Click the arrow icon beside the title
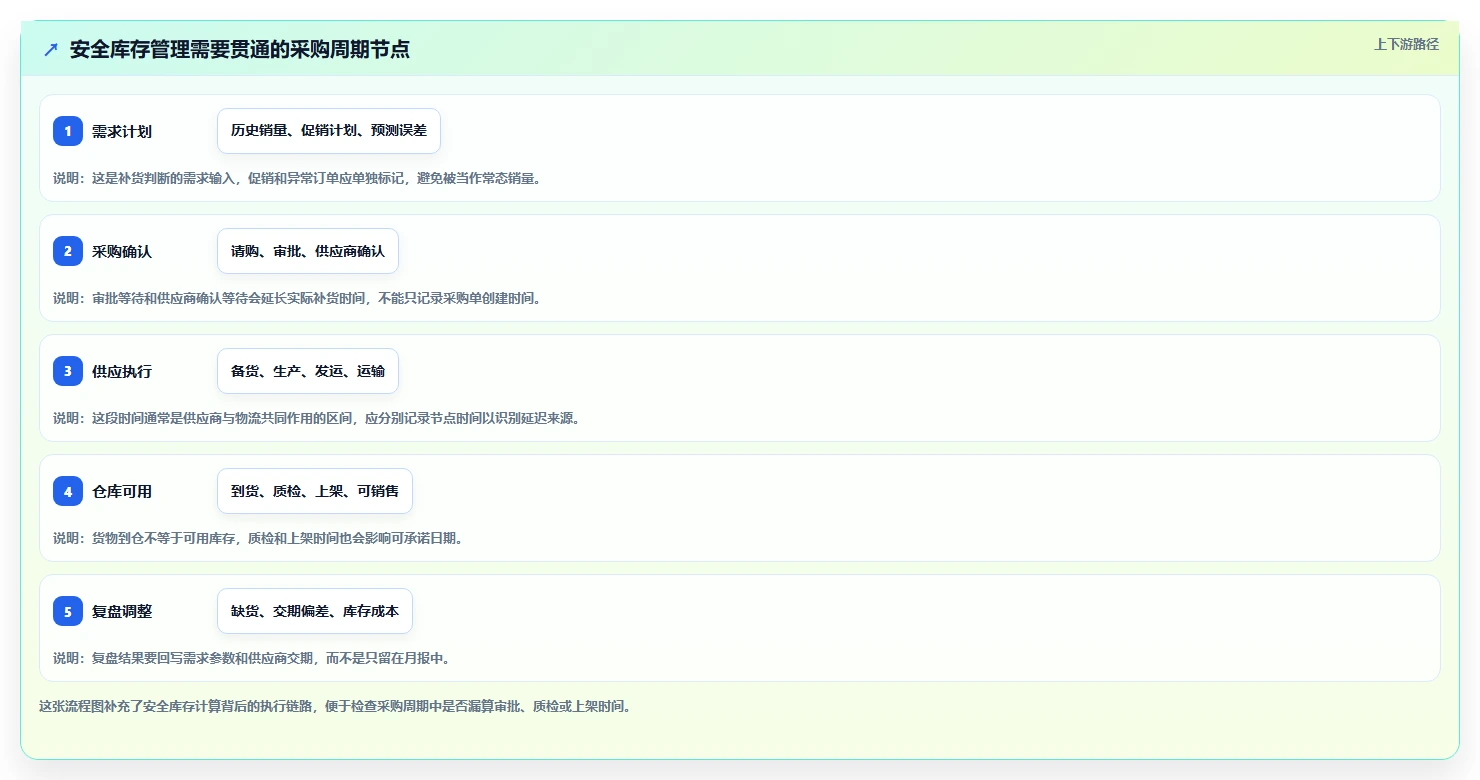The height and width of the screenshot is (780, 1480). pyautogui.click(x=51, y=49)
